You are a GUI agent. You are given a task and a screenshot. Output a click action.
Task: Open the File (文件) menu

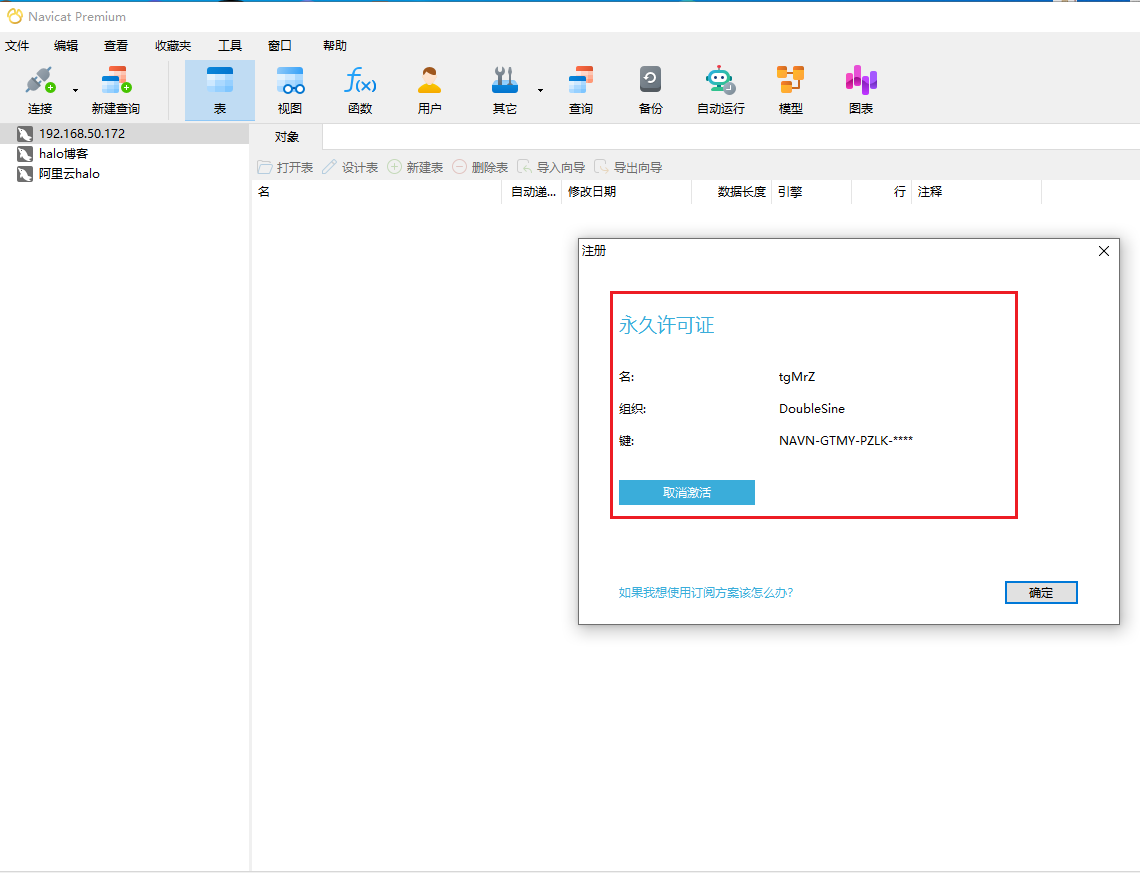tap(17, 46)
